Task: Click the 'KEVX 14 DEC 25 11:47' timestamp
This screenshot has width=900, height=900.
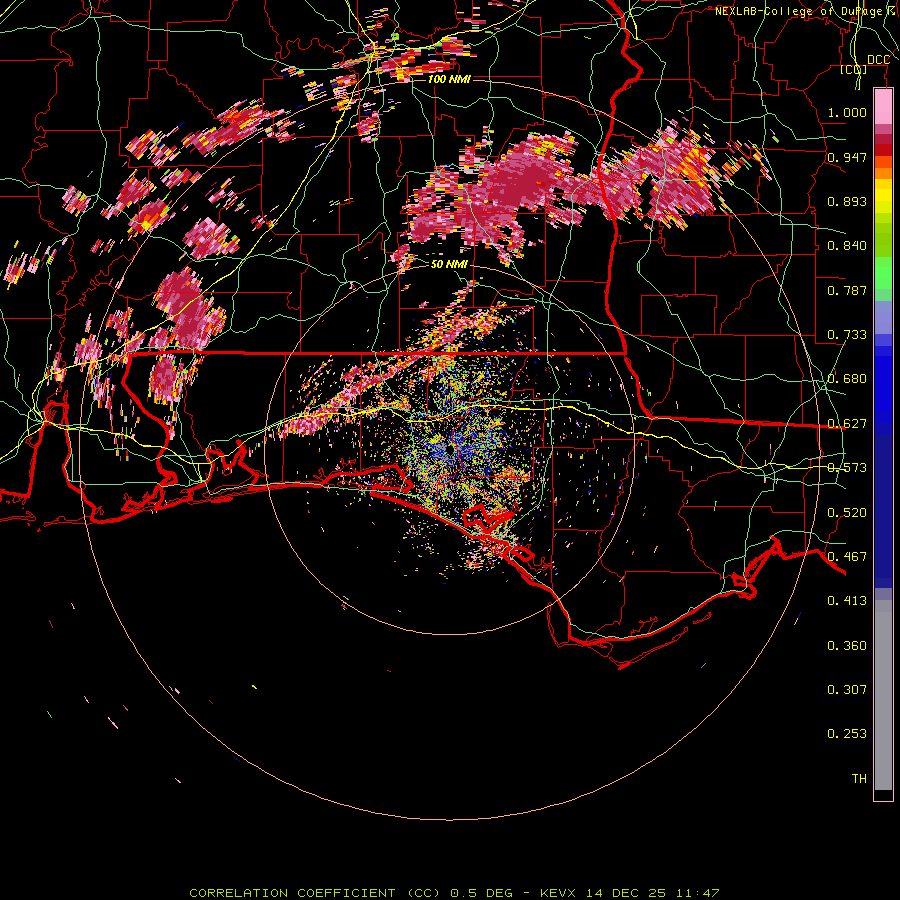Action: (x=630, y=893)
